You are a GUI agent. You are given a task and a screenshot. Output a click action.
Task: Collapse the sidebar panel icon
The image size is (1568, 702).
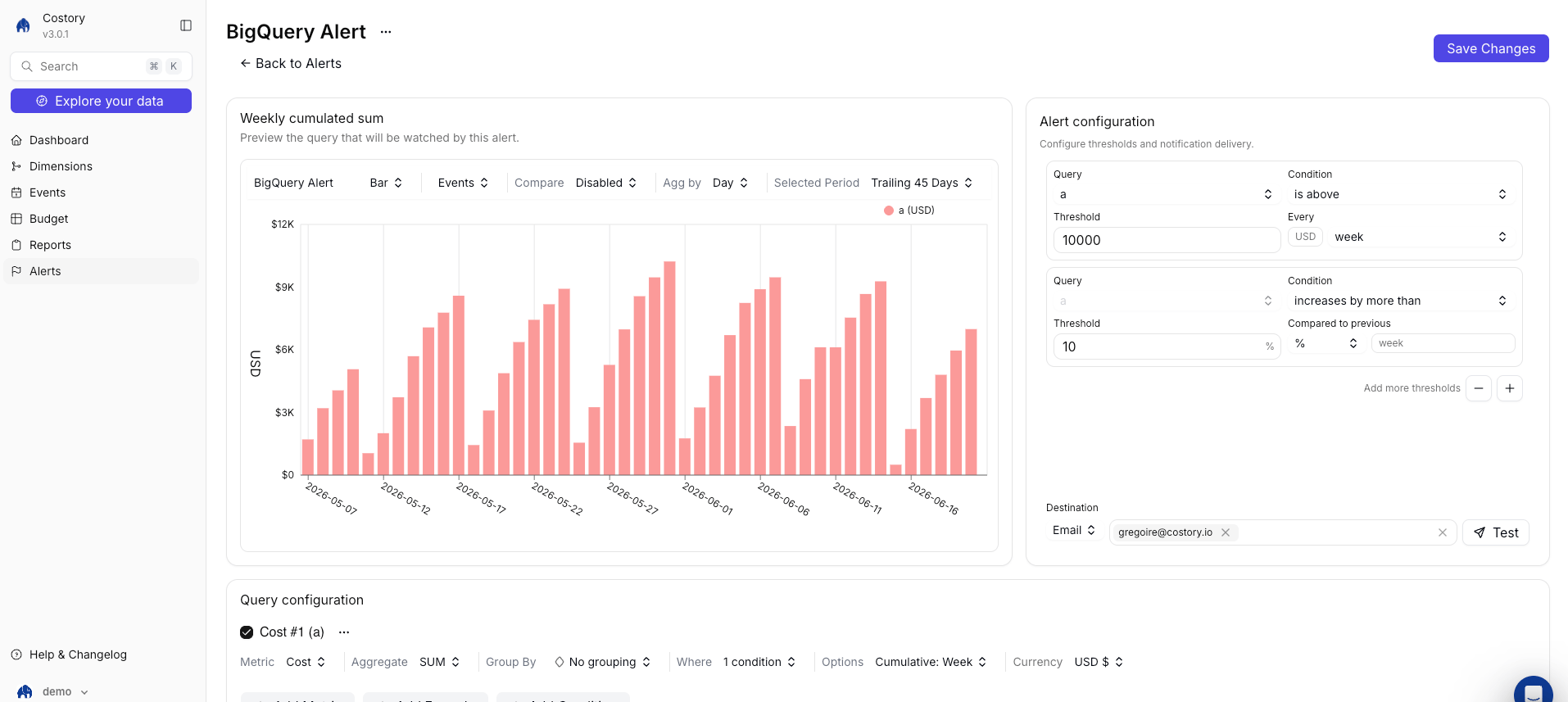coord(186,25)
